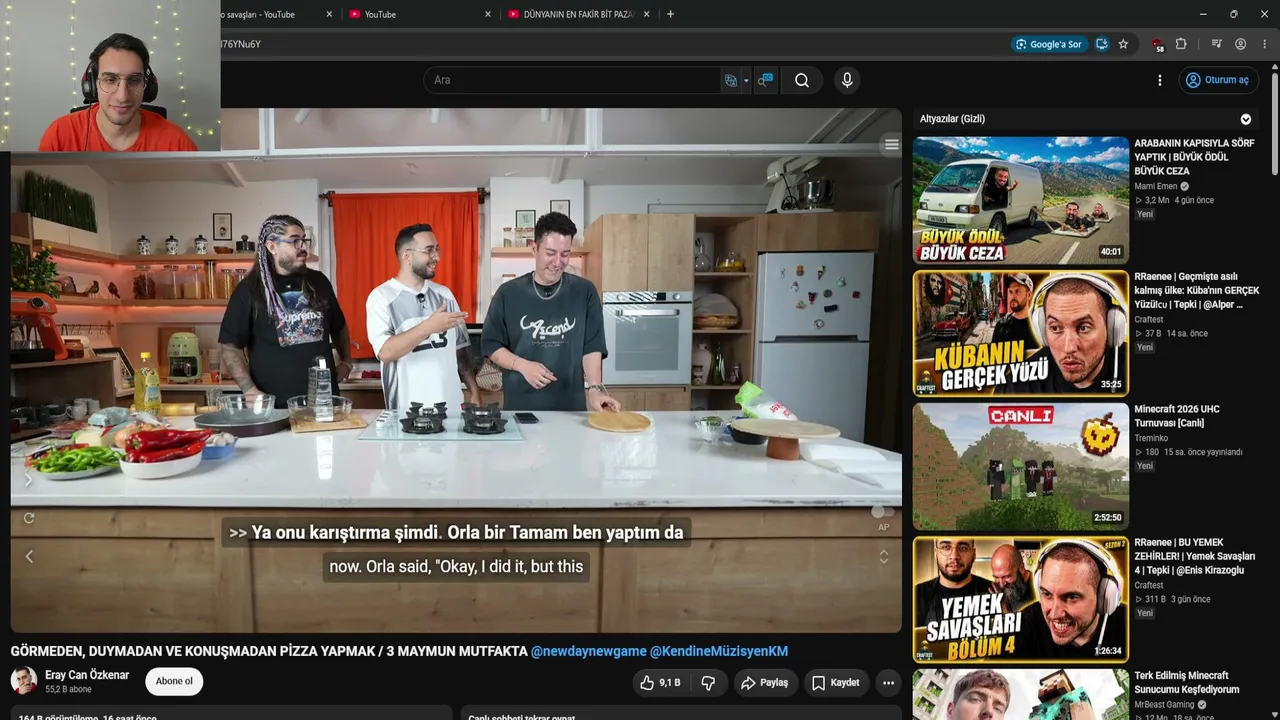This screenshot has width=1280, height=720.
Task: Start voice search with the microphone icon
Action: coord(847,80)
